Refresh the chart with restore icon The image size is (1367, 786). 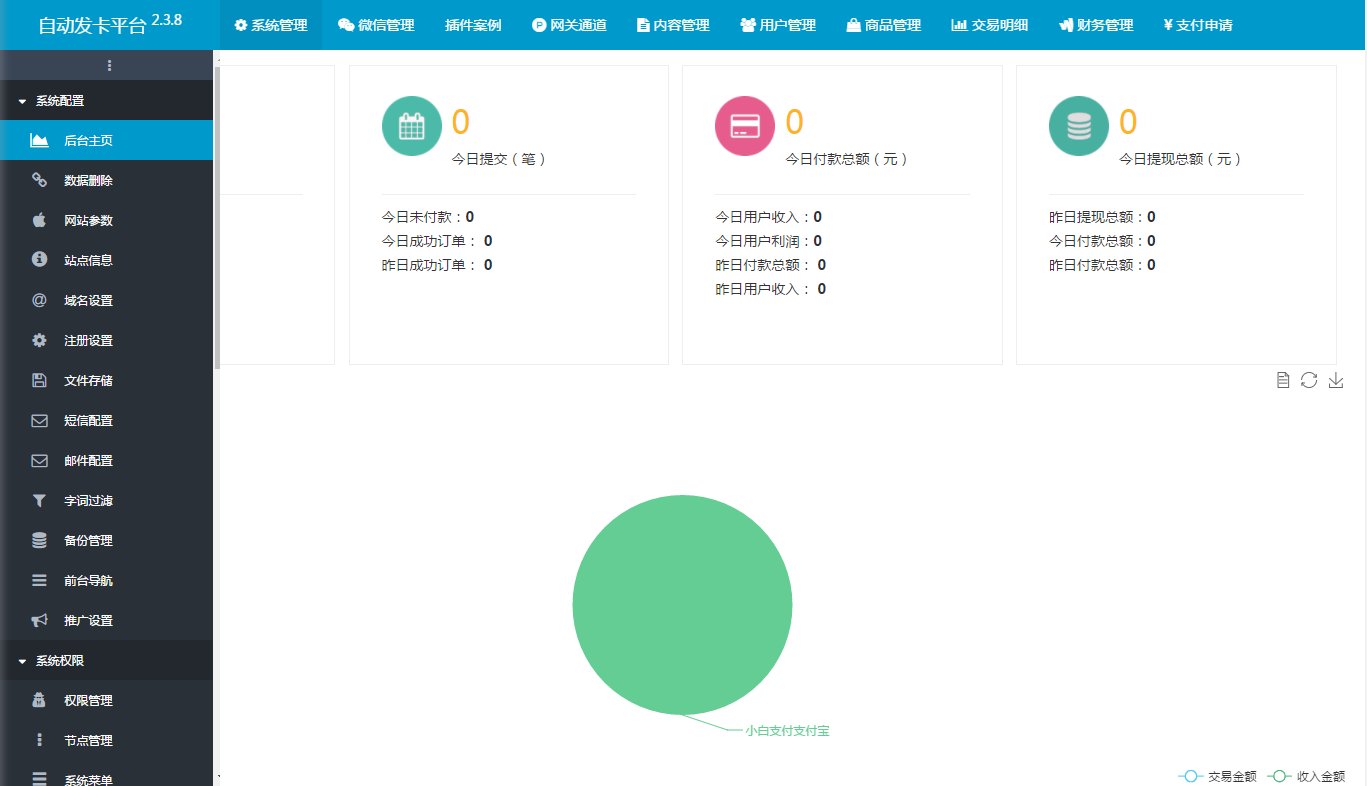(x=1309, y=380)
